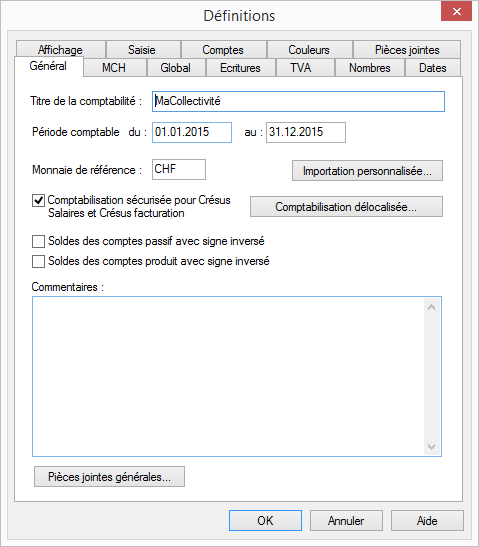
Task: Click Pièces jointes générales button
Action: pos(109,477)
